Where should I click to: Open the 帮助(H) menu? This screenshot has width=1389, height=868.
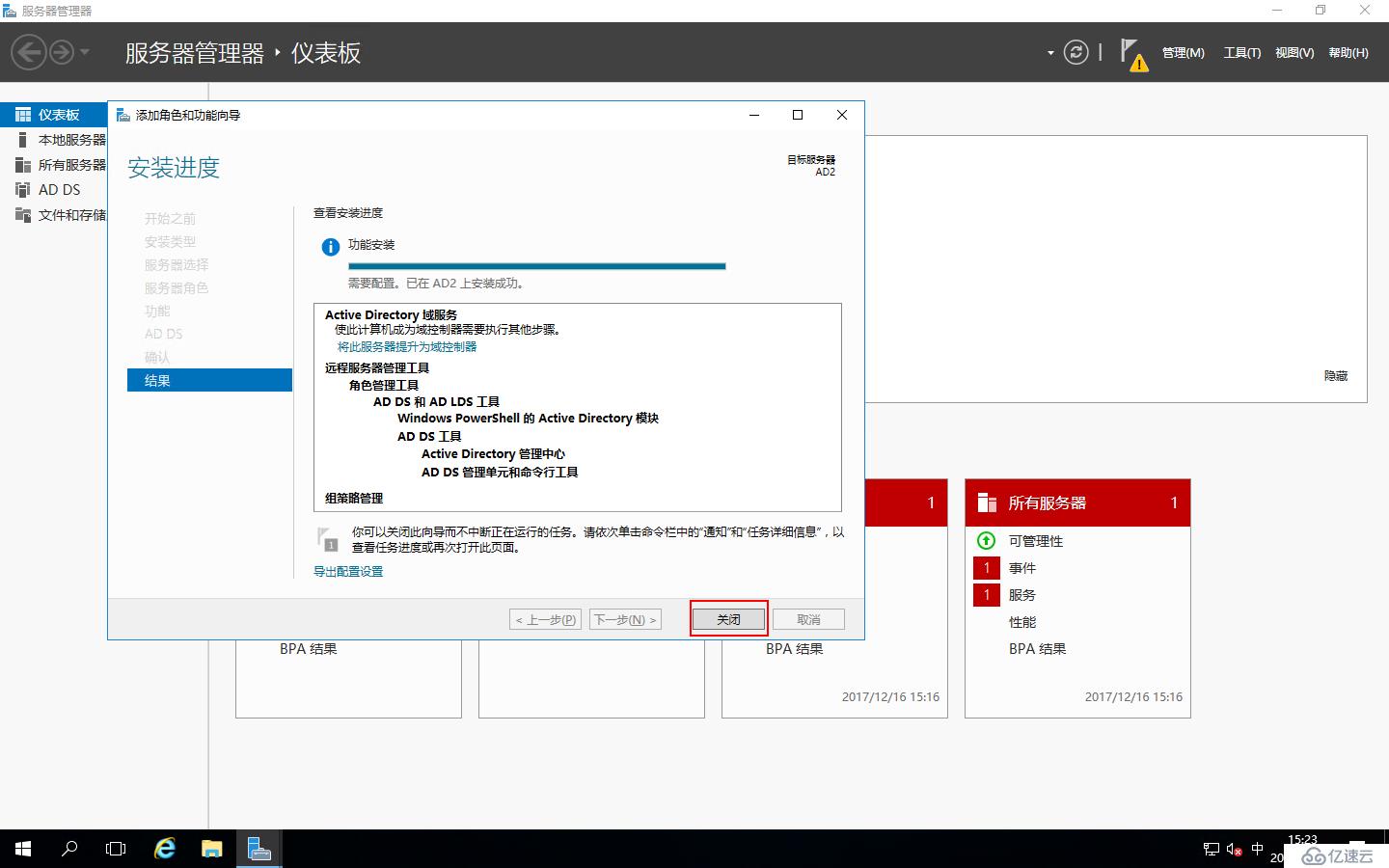1348,53
